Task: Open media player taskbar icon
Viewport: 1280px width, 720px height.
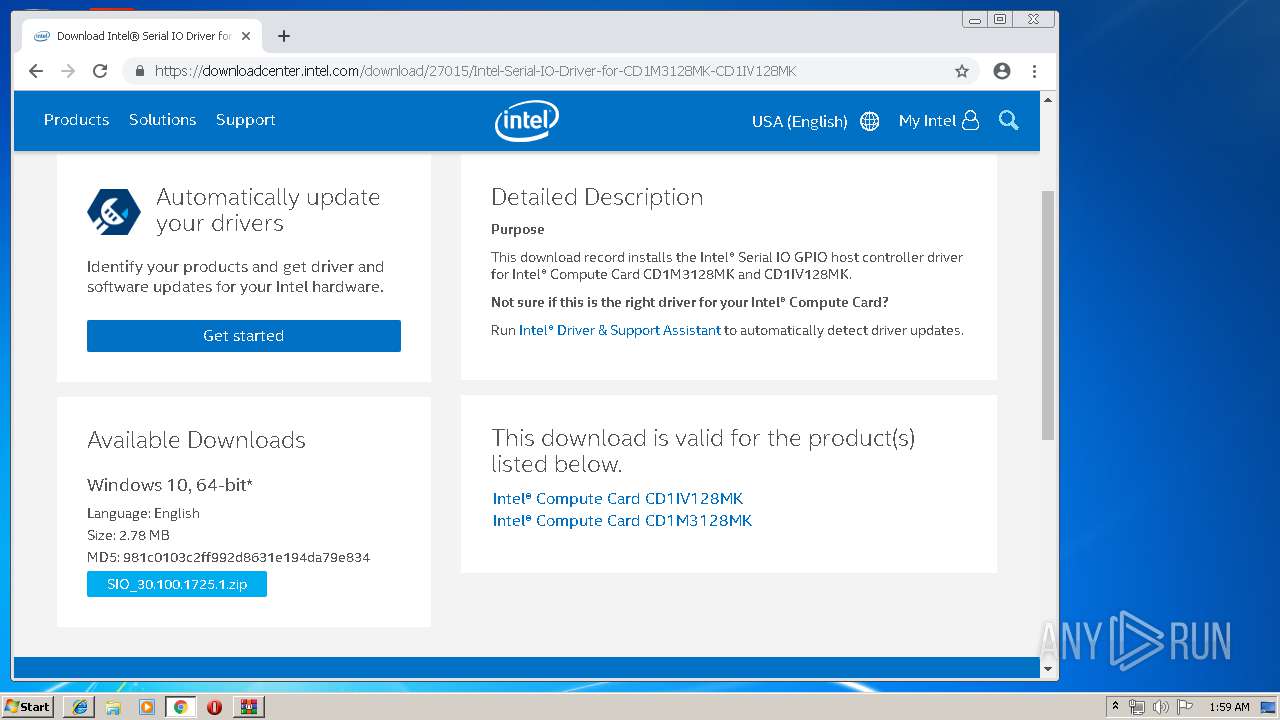Action: pos(147,707)
